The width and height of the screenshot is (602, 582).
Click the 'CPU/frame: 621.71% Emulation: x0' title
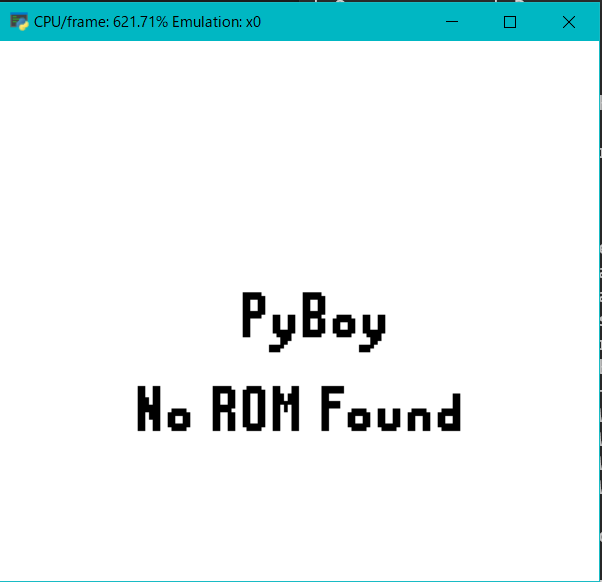coord(147,22)
